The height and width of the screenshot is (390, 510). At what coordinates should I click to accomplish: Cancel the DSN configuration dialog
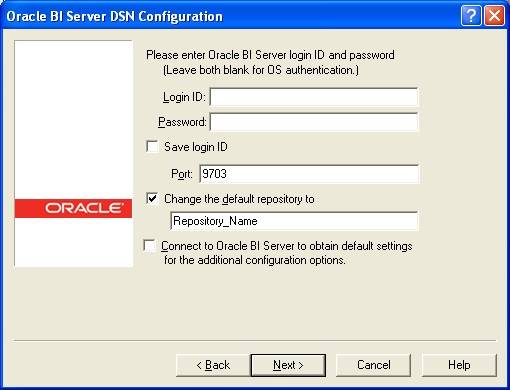click(373, 365)
